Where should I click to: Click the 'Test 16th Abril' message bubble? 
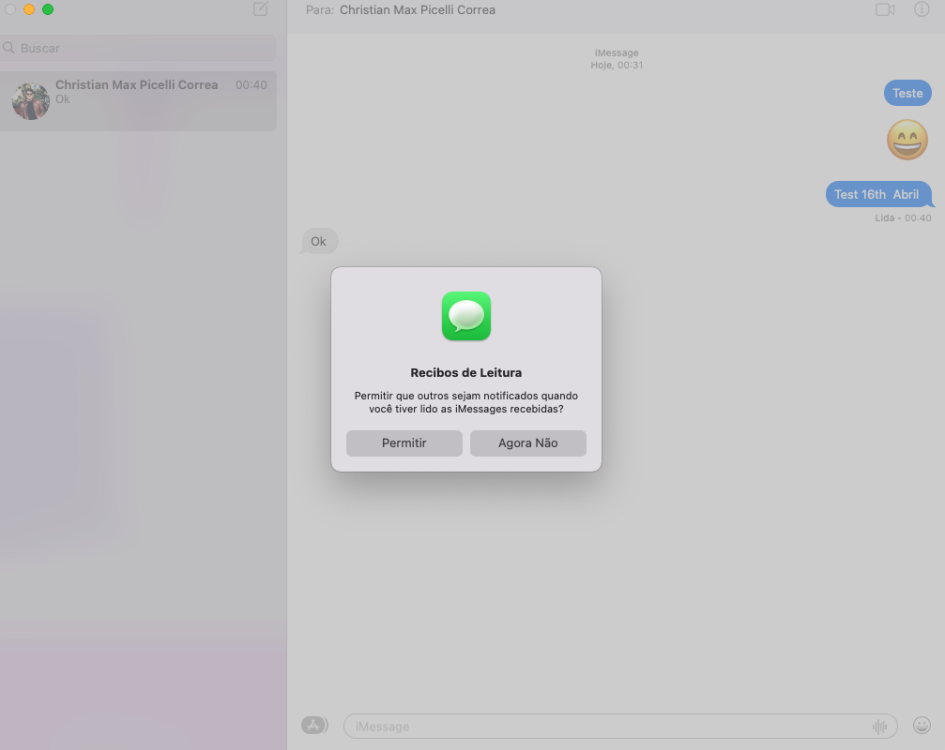coord(878,194)
